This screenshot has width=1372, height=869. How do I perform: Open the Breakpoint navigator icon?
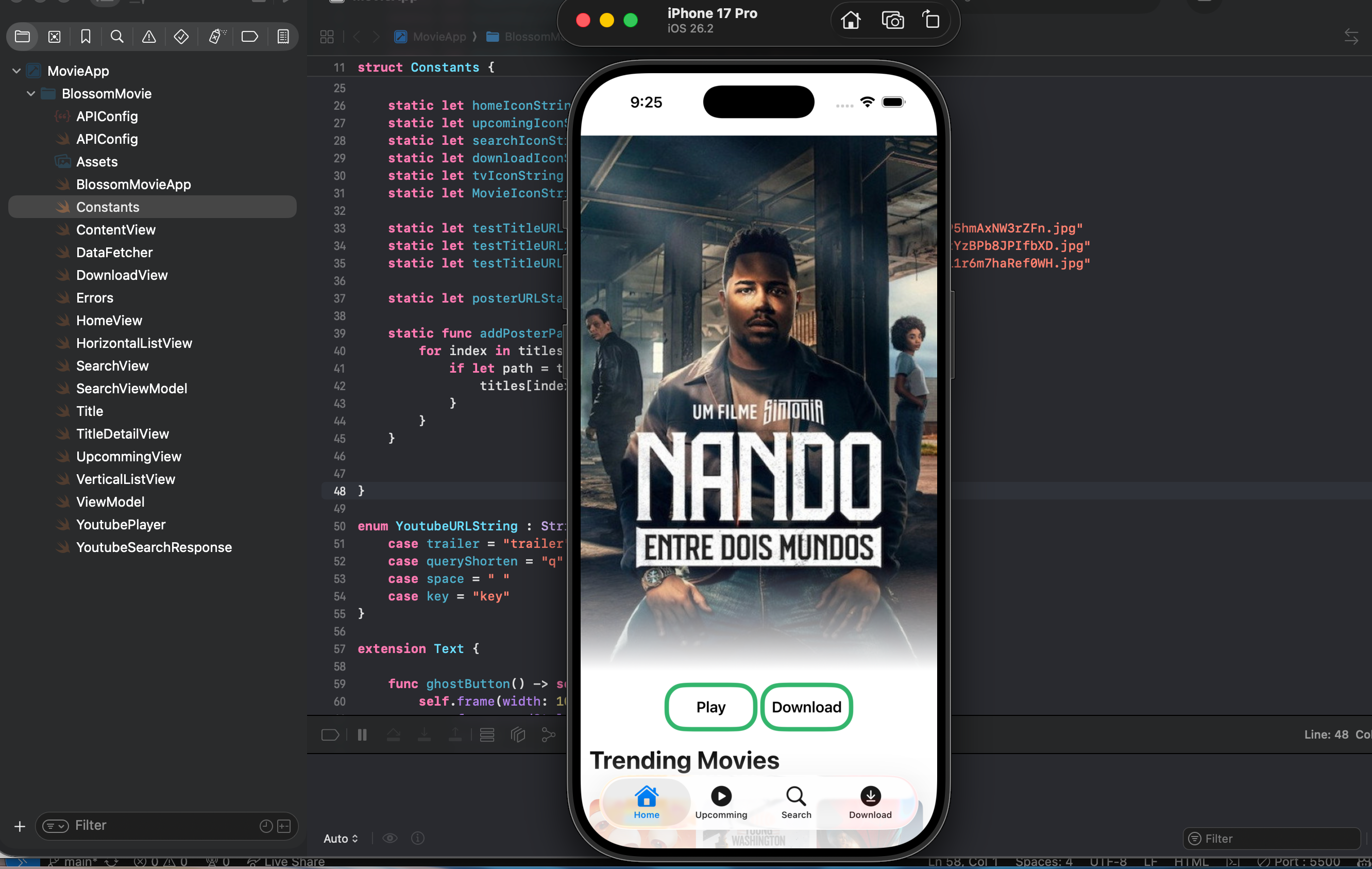pos(249,37)
